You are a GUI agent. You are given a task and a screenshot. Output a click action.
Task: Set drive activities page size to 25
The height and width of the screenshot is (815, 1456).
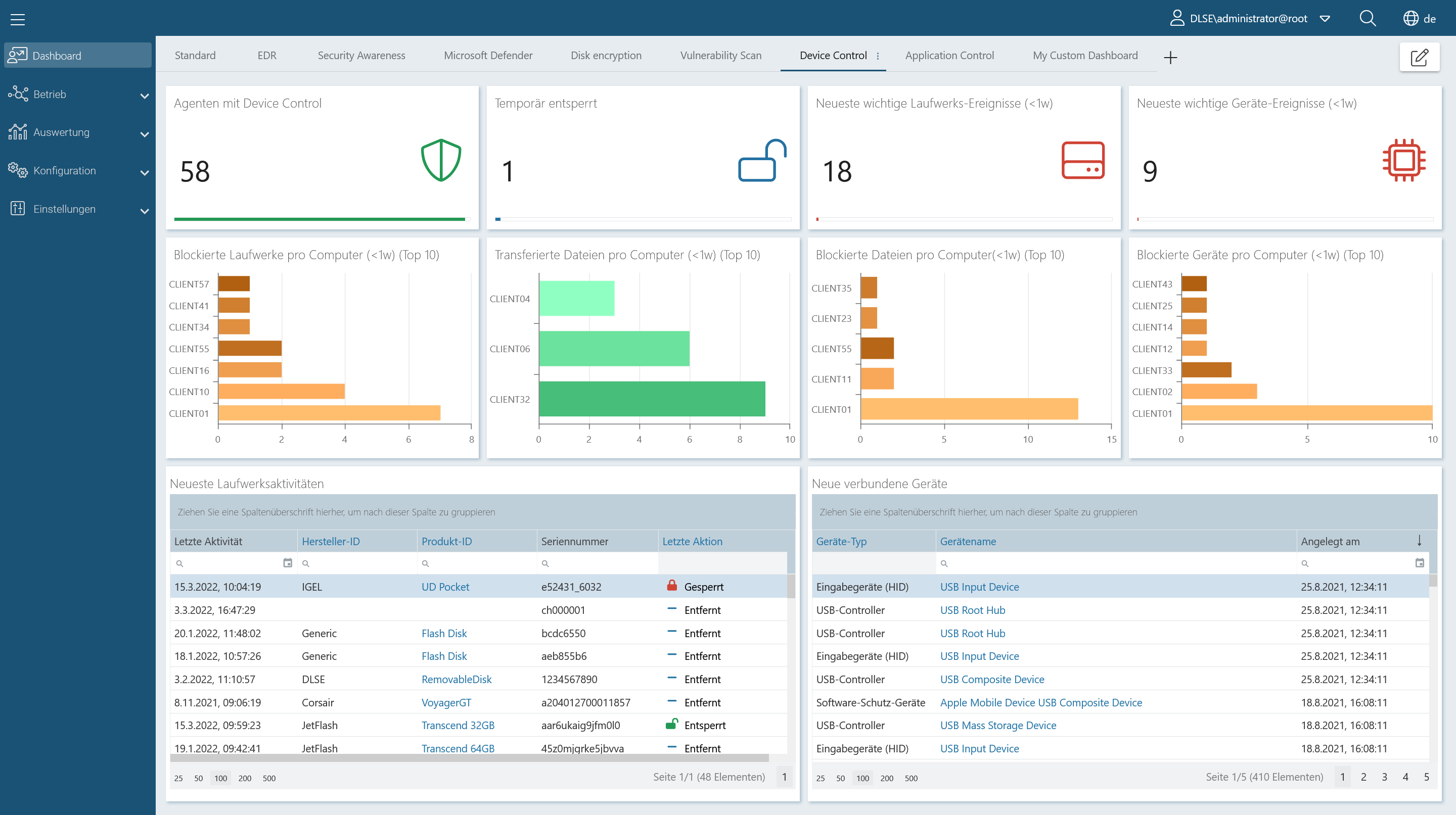(x=178, y=778)
